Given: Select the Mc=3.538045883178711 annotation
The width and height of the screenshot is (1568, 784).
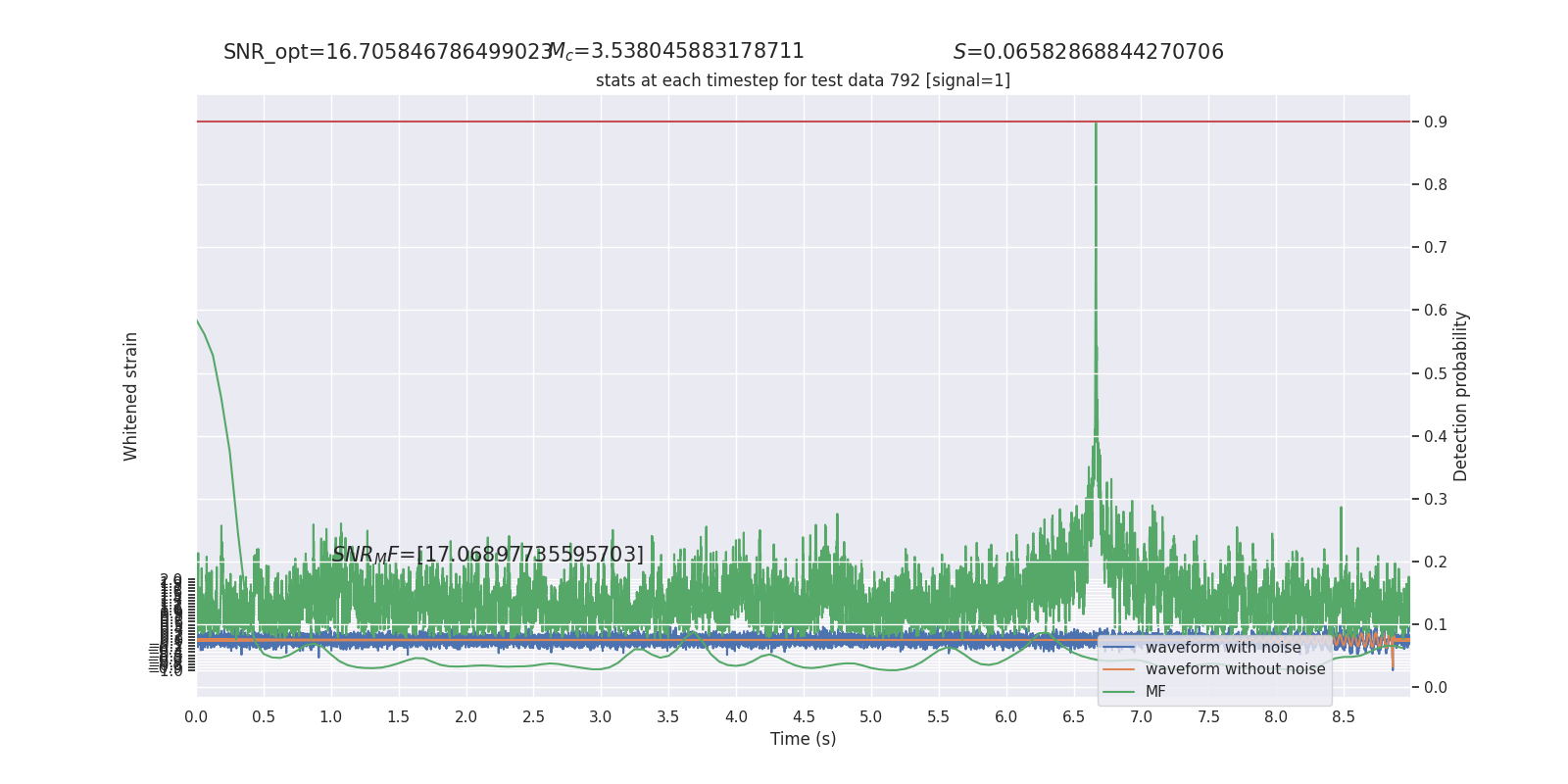Looking at the screenshot, I should tap(676, 52).
